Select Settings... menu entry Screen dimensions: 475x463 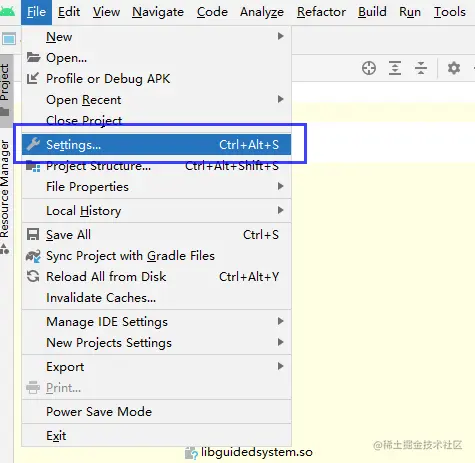pos(156,145)
